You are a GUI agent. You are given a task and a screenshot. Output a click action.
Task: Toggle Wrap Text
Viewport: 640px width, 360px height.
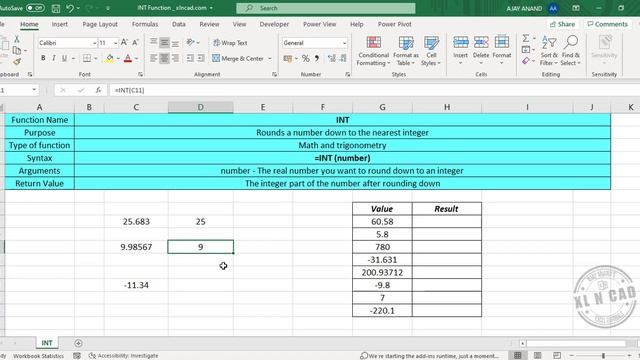(x=230, y=43)
